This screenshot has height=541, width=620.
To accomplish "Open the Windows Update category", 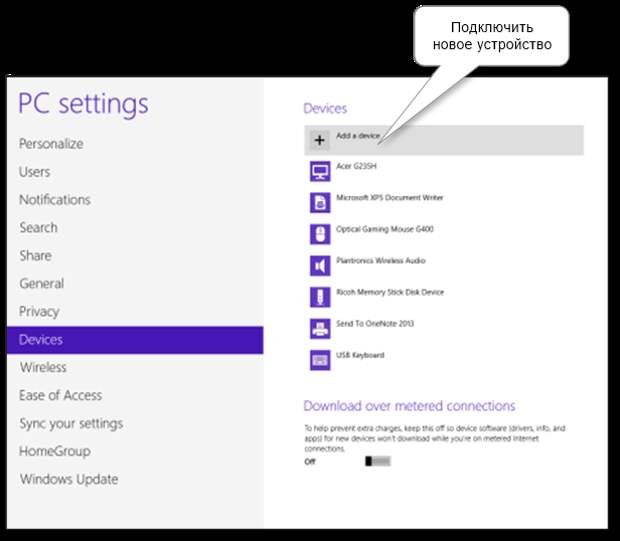I will (68, 479).
